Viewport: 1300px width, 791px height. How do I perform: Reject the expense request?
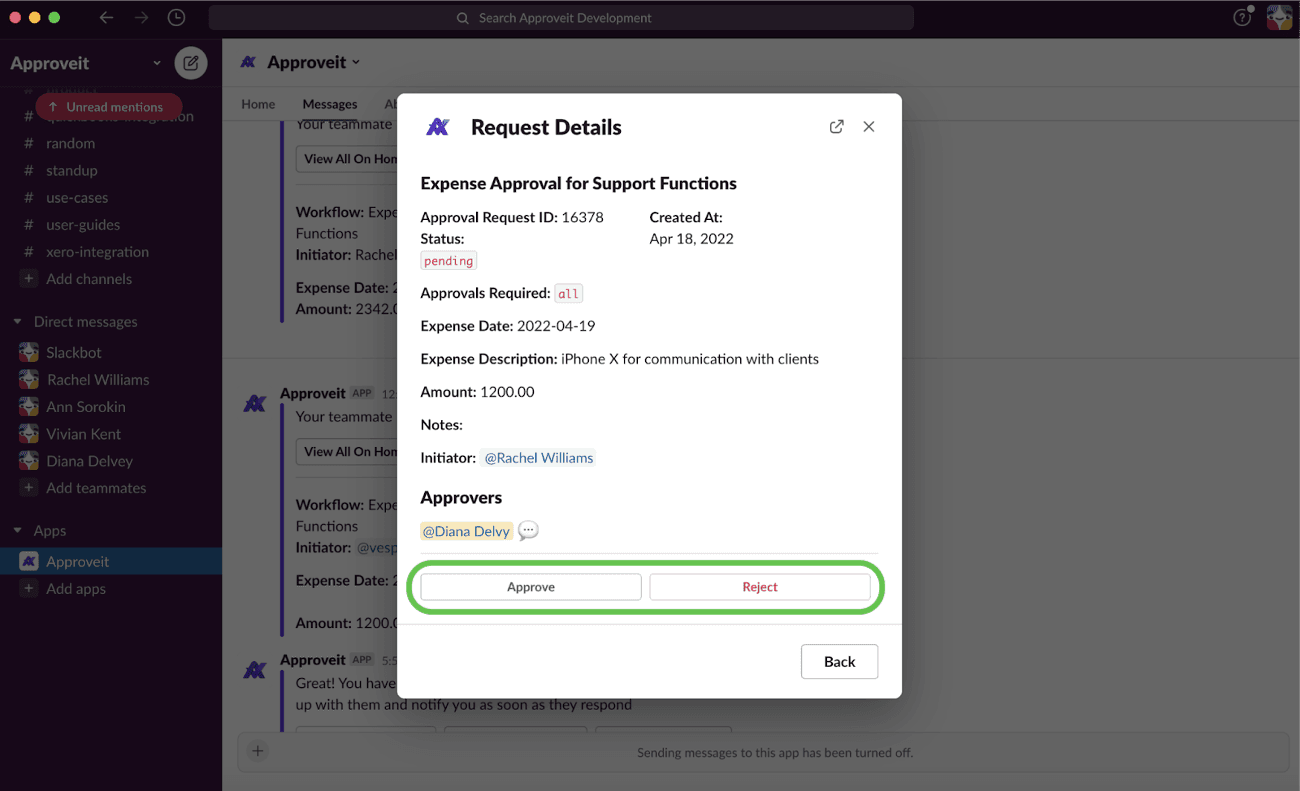click(760, 587)
